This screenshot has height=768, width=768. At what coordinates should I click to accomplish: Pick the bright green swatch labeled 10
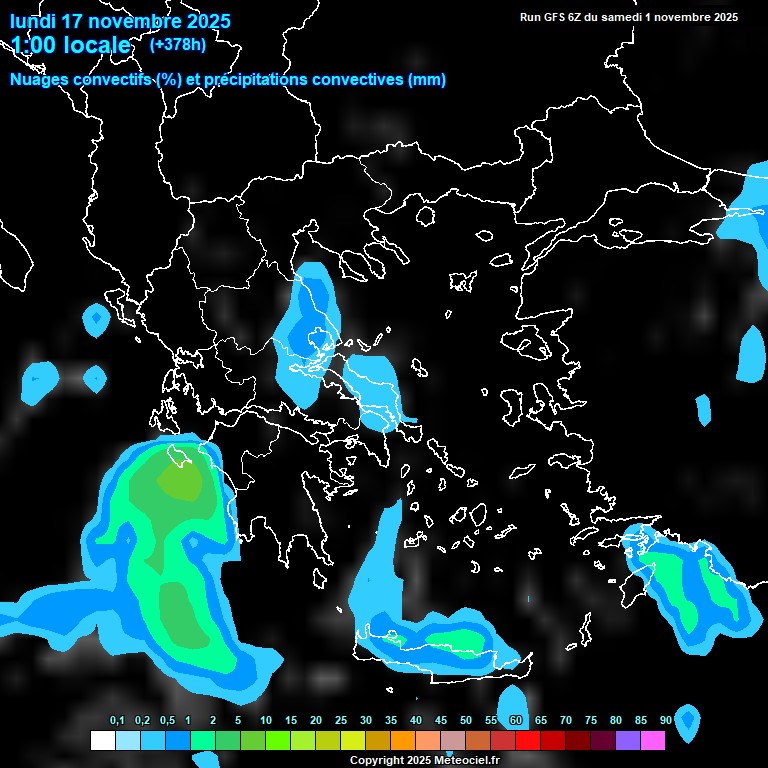click(x=277, y=740)
